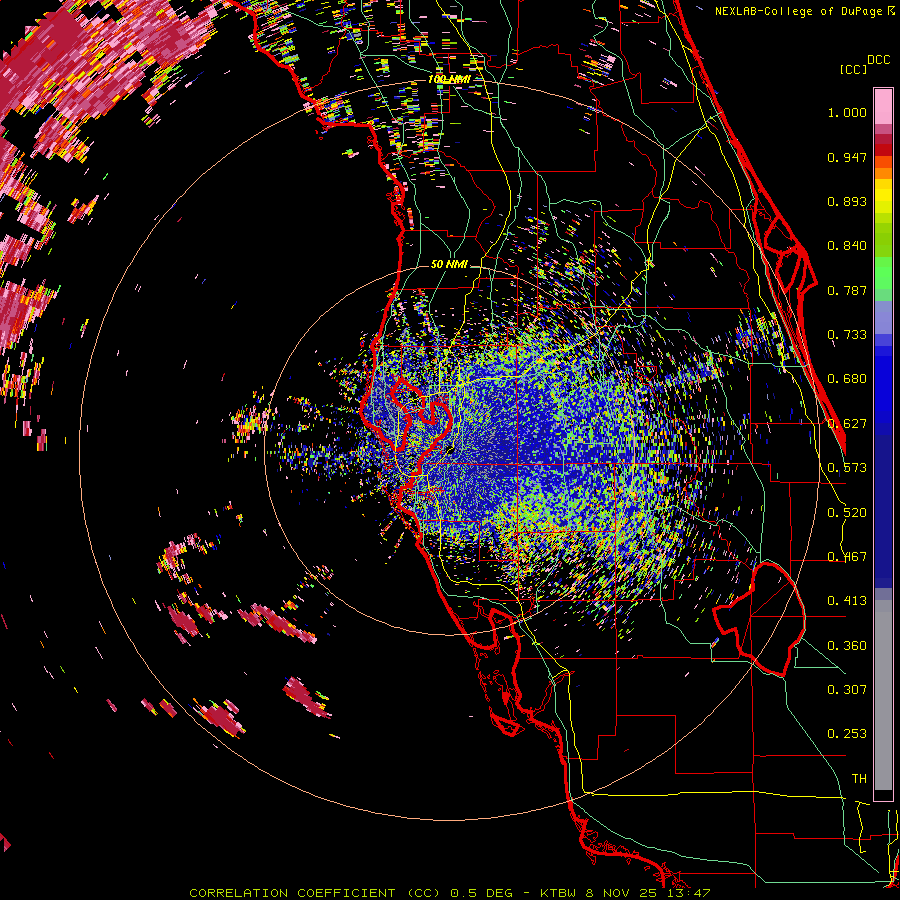Click the 0.413 legend value
The height and width of the screenshot is (900, 900).
[847, 601]
